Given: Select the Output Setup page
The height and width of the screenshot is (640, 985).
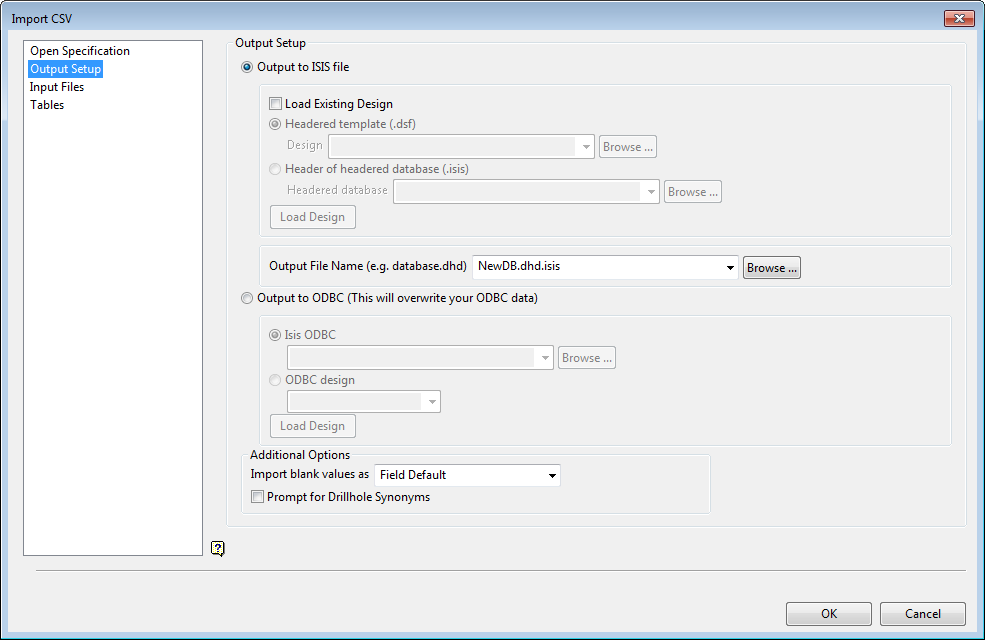Looking at the screenshot, I should coord(65,69).
